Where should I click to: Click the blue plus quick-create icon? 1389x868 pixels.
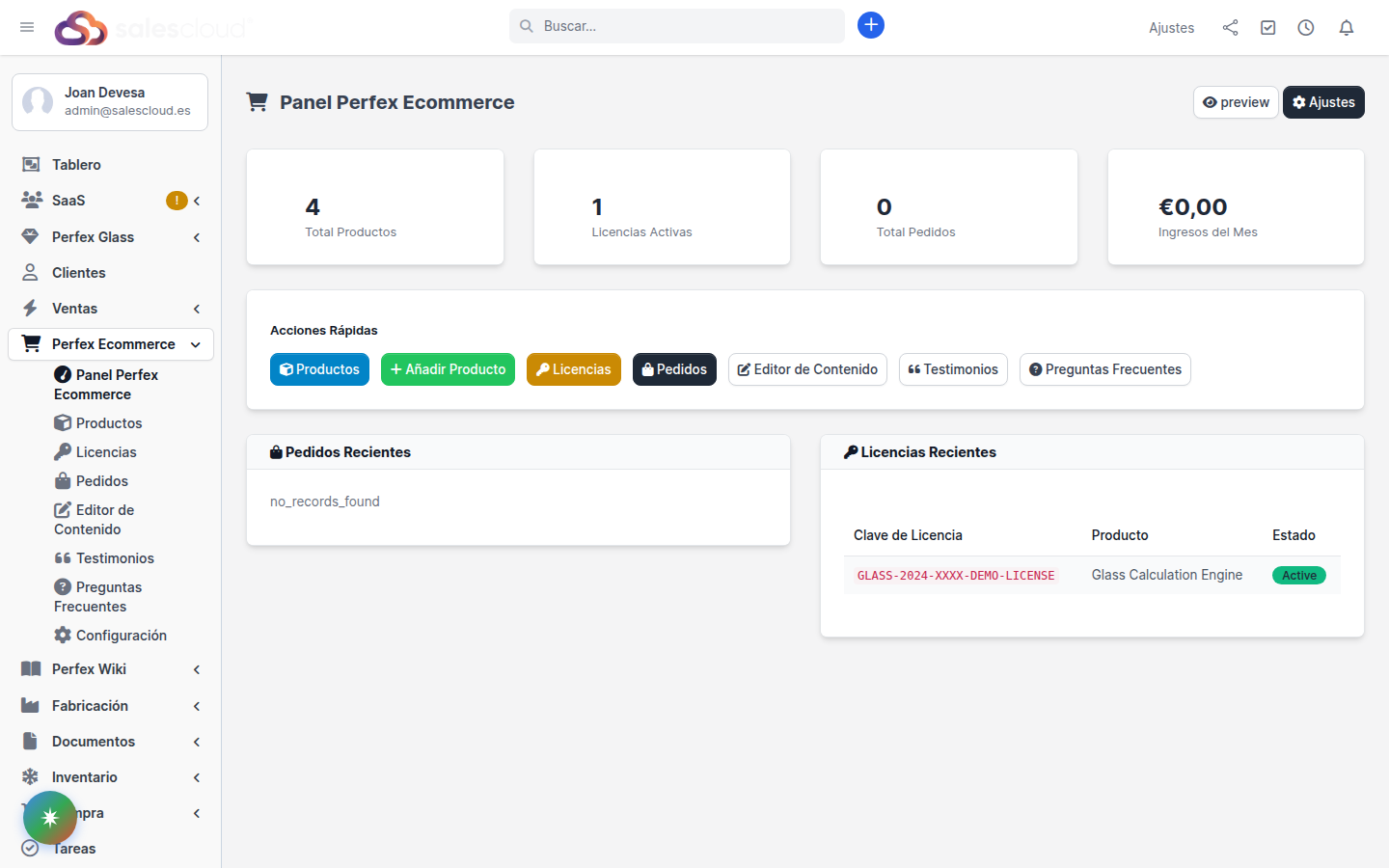[870, 26]
